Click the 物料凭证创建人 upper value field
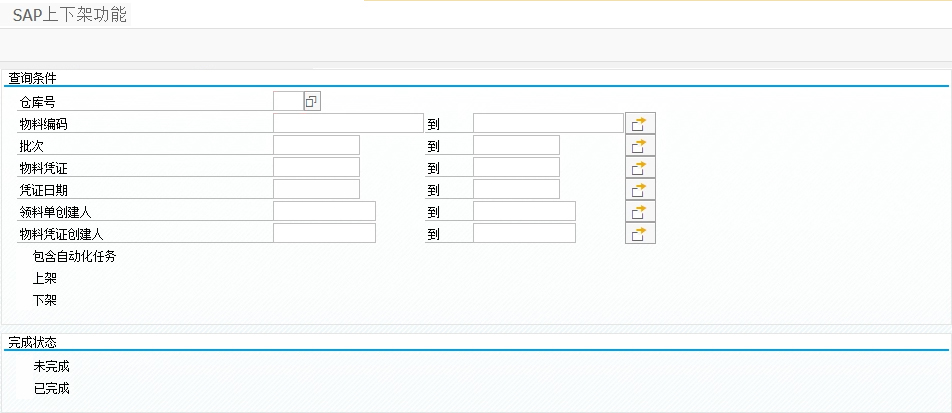Viewport: 952px width, 413px height. 524,233
